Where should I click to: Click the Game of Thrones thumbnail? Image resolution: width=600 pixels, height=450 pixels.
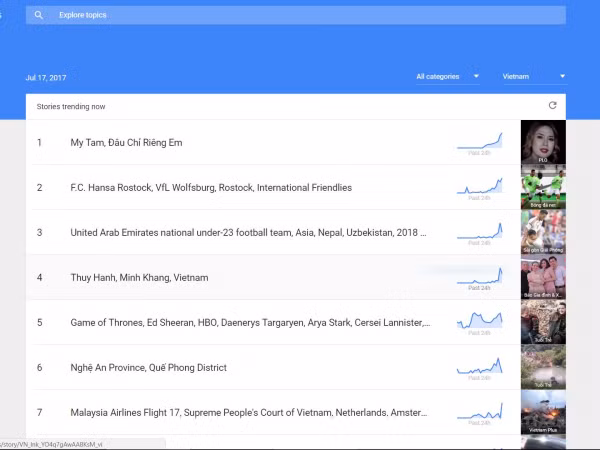click(x=543, y=322)
